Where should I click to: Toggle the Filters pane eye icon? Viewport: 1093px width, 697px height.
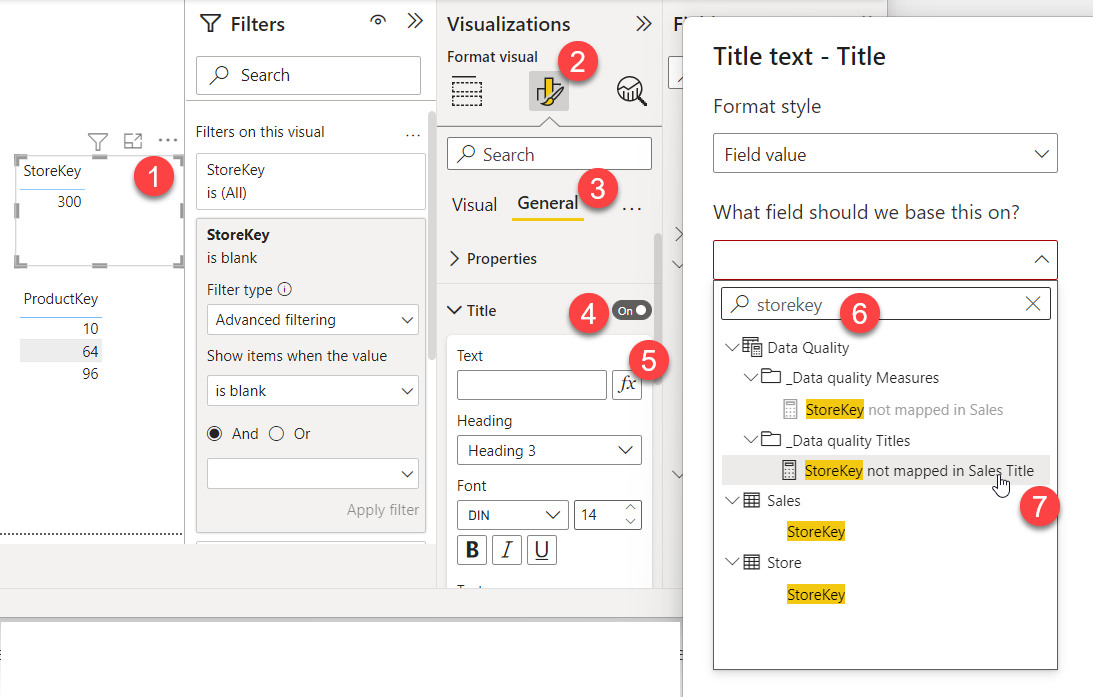[378, 22]
